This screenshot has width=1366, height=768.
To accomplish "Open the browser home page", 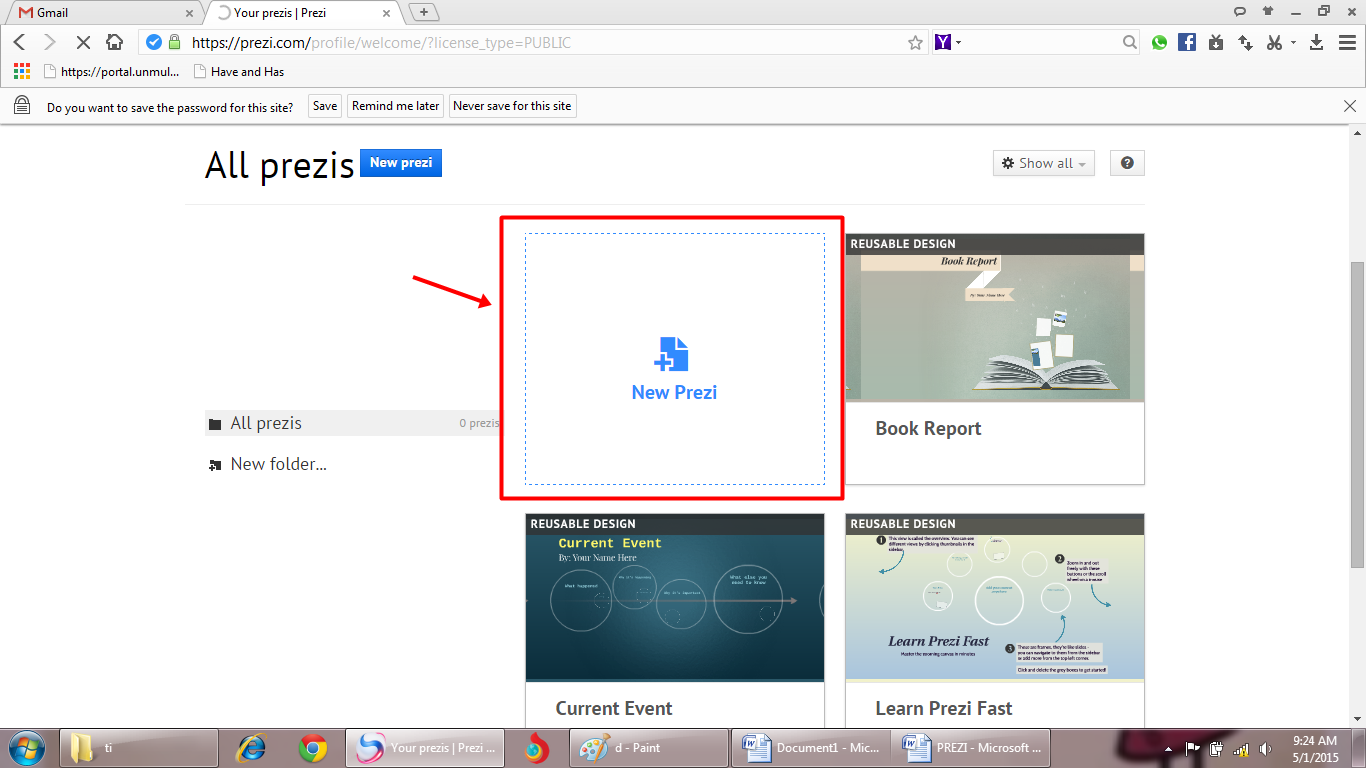I will pyautogui.click(x=115, y=42).
